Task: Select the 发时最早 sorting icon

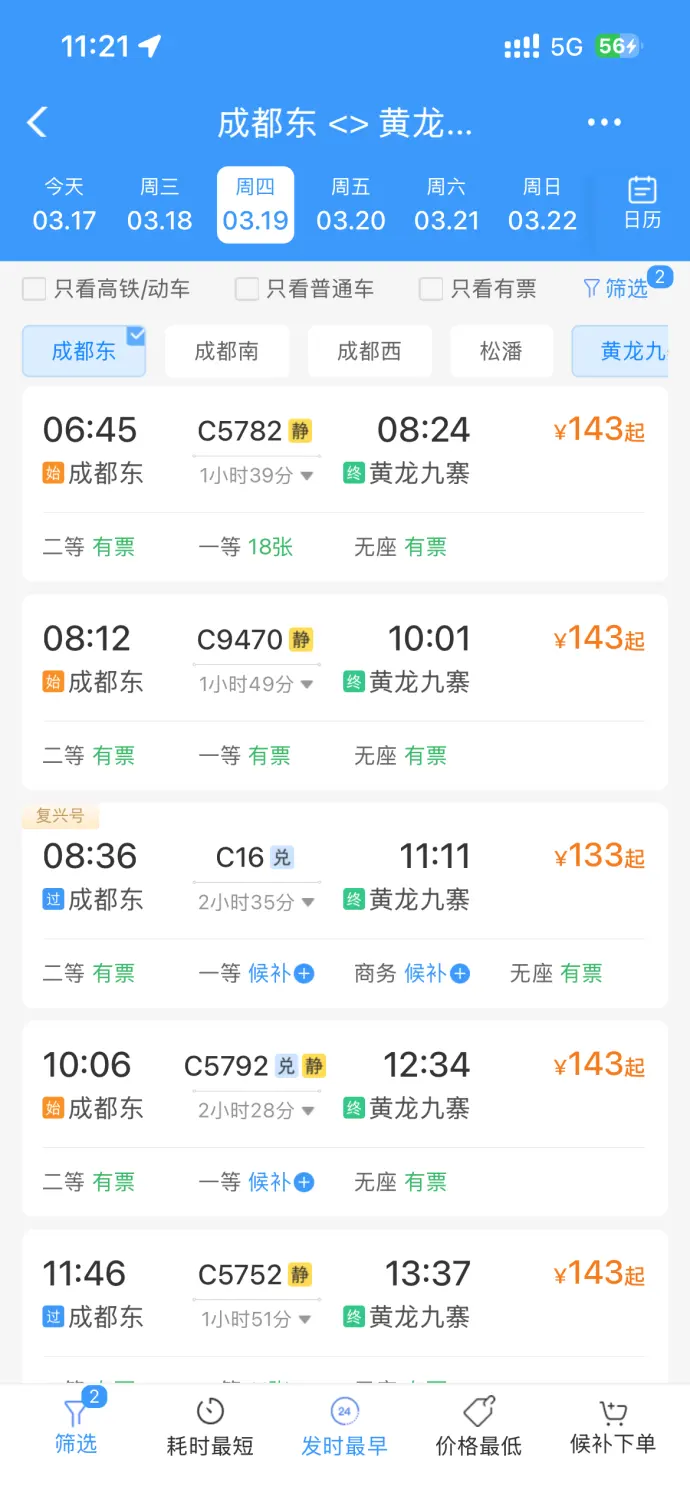Action: [343, 1413]
